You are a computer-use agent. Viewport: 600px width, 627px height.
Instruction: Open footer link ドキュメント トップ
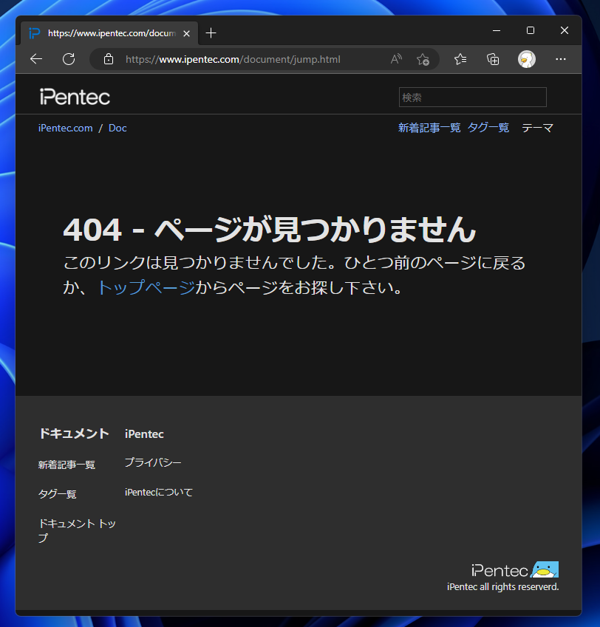(77, 531)
